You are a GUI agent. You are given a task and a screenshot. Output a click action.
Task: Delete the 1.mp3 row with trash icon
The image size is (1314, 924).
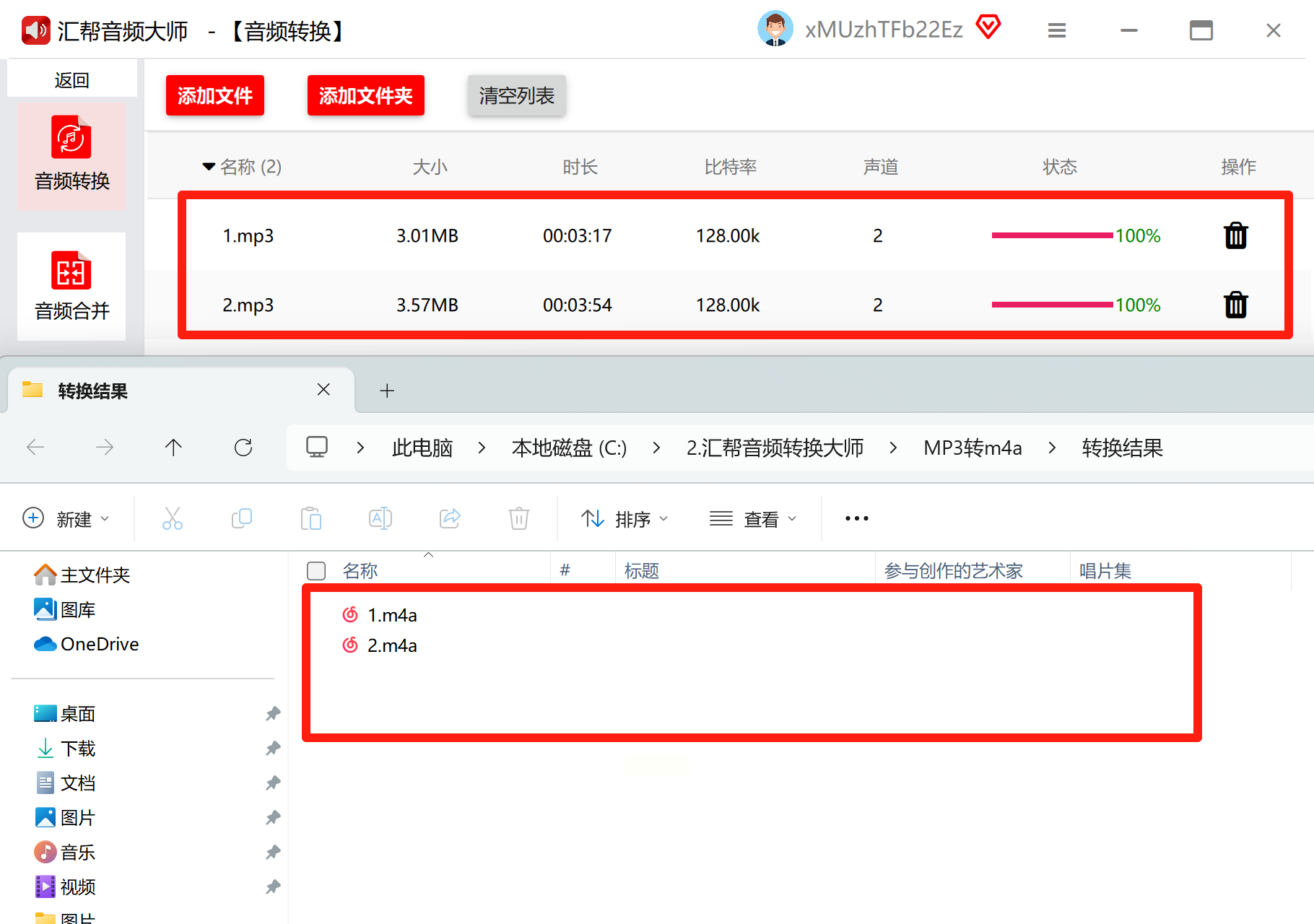[1236, 235]
